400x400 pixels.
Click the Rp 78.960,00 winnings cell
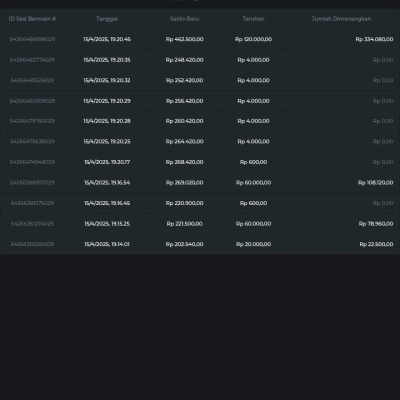pos(376,224)
